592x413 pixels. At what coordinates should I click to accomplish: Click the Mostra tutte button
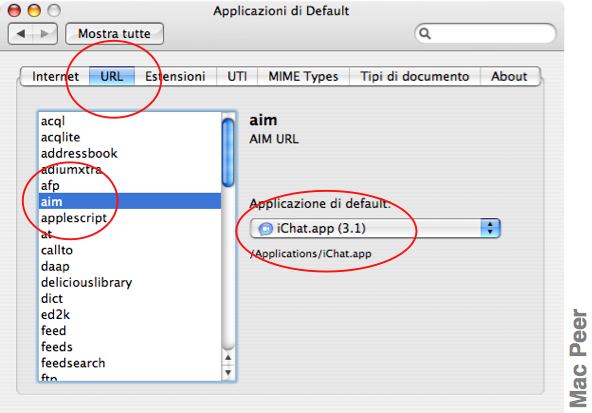[114, 34]
